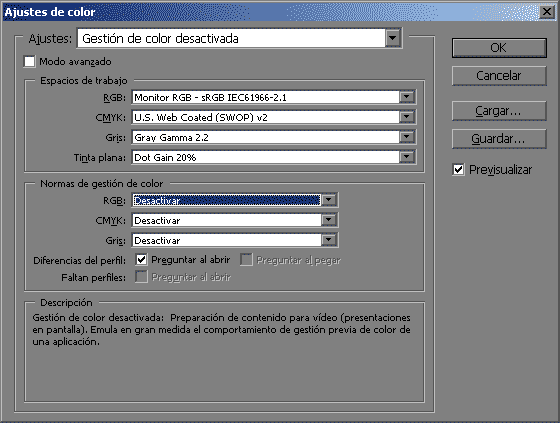Toggle the Previsualizar checkbox

tap(459, 169)
